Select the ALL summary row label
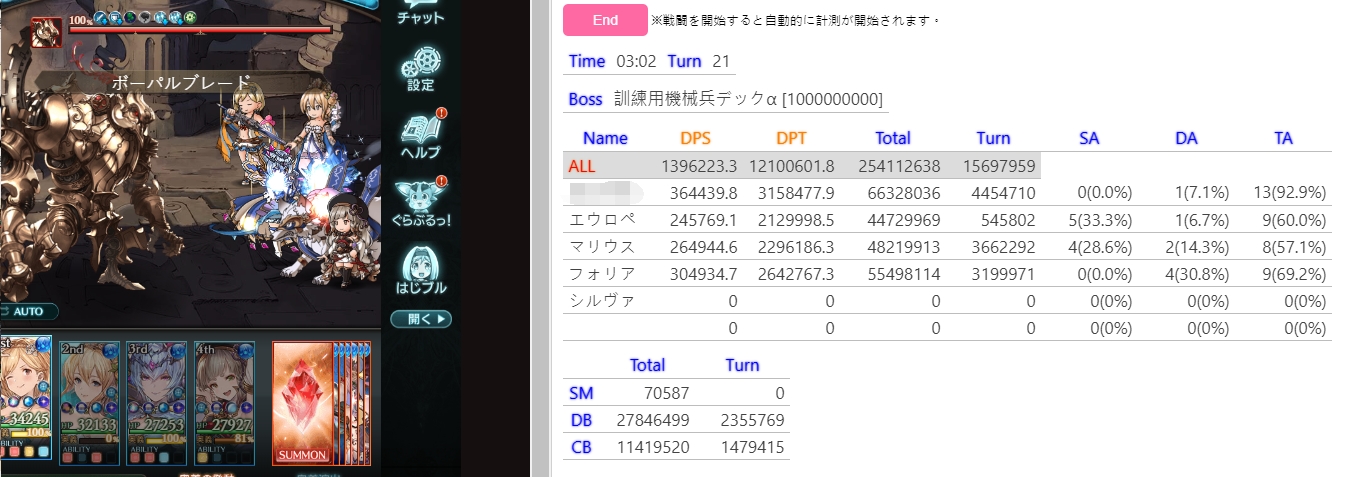This screenshot has height=477, width=1345. click(x=581, y=166)
